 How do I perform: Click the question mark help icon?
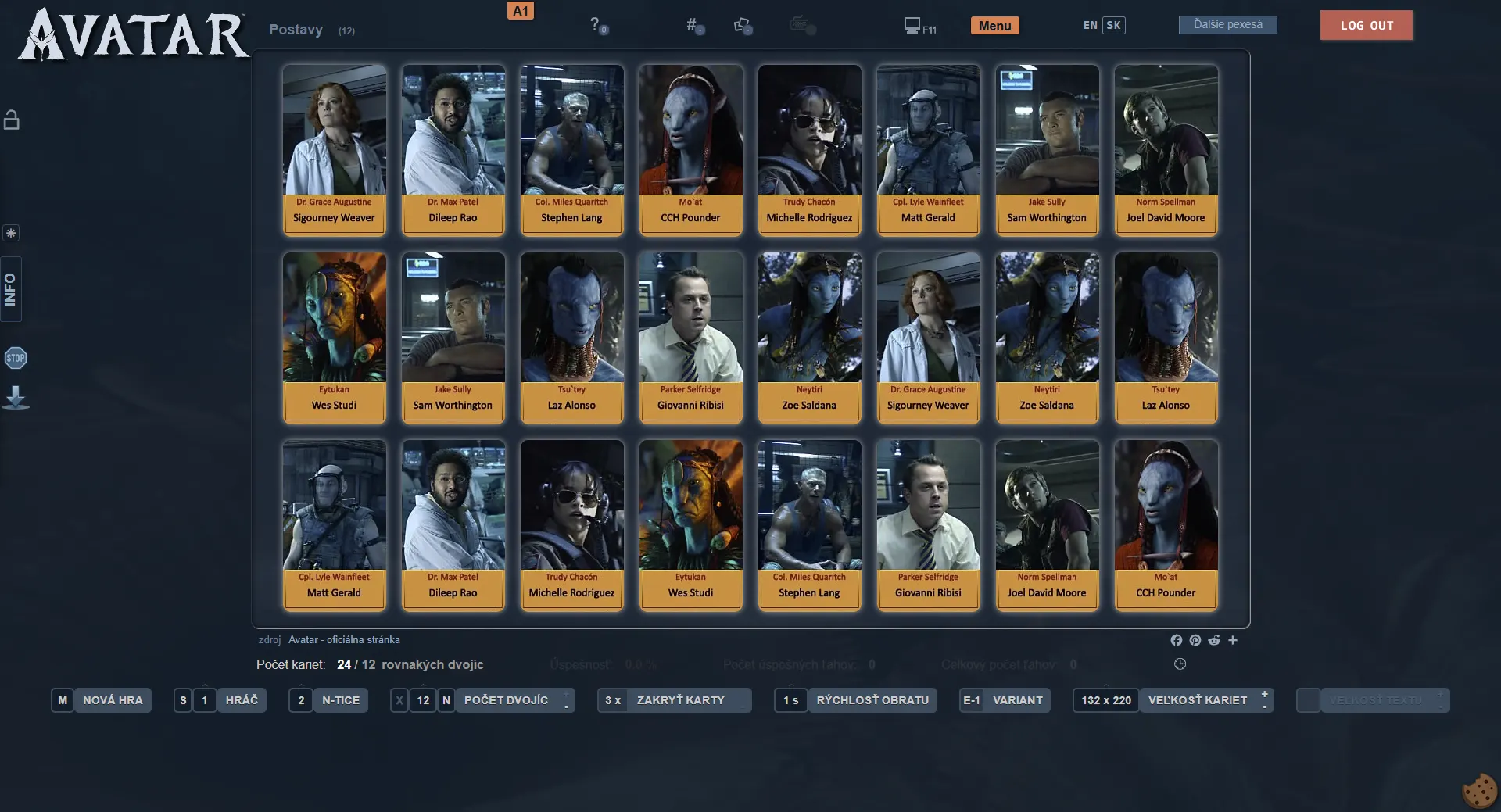click(x=596, y=25)
